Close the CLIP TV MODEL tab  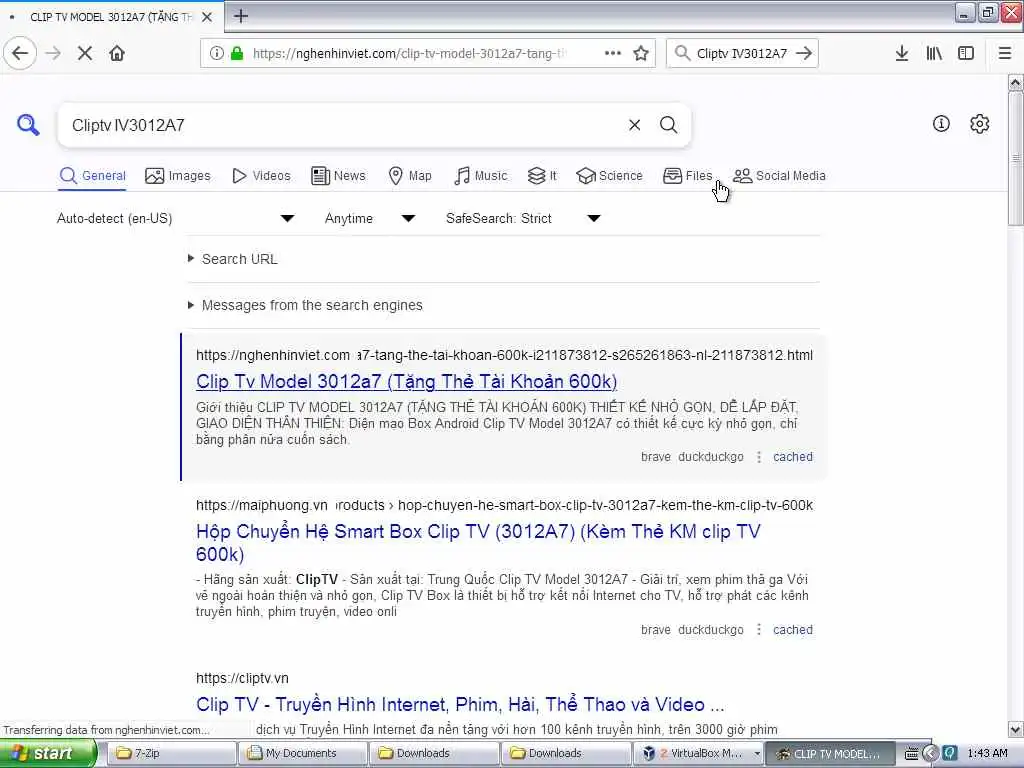pos(207,17)
